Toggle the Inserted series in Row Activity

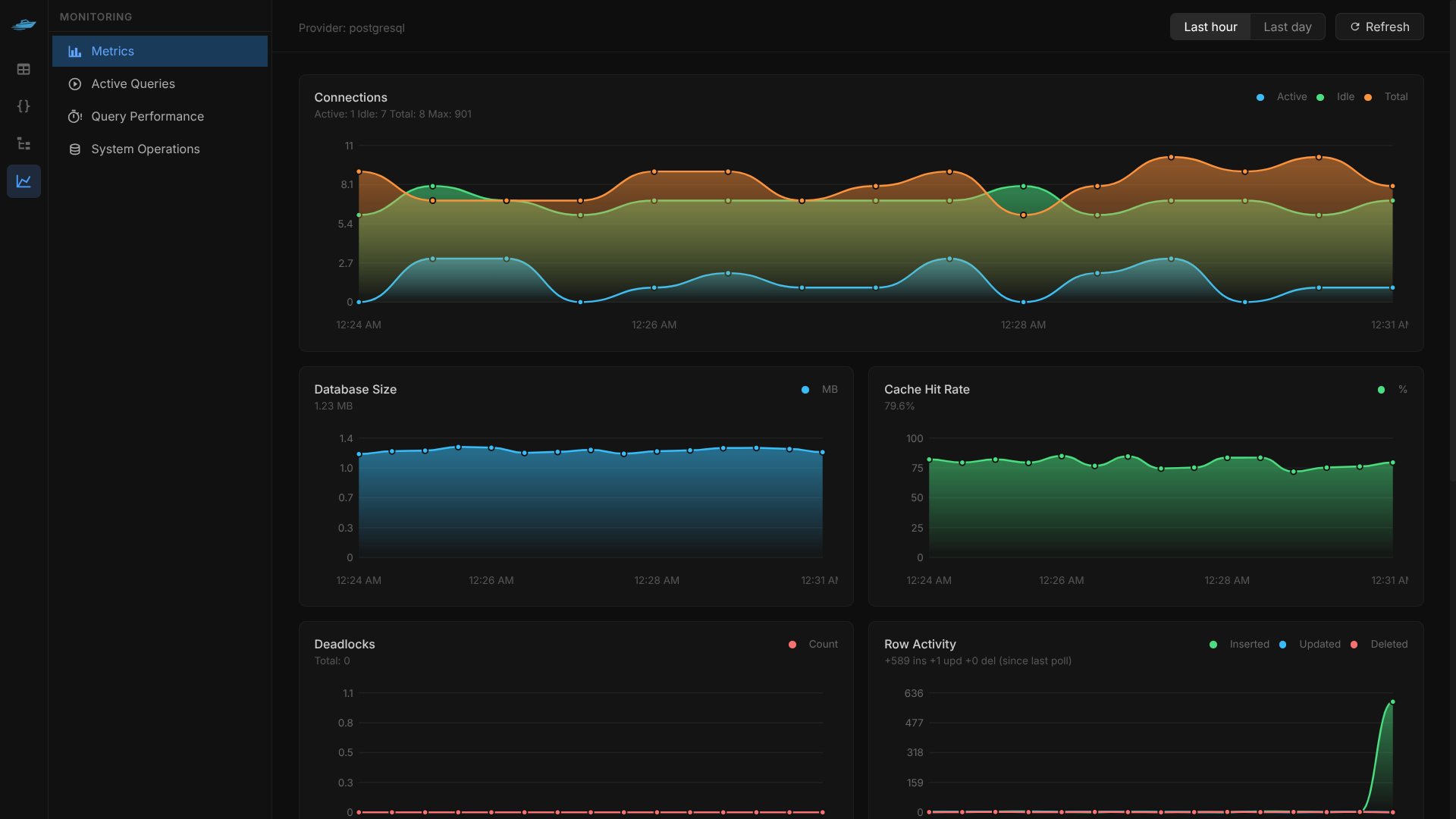pos(1239,645)
